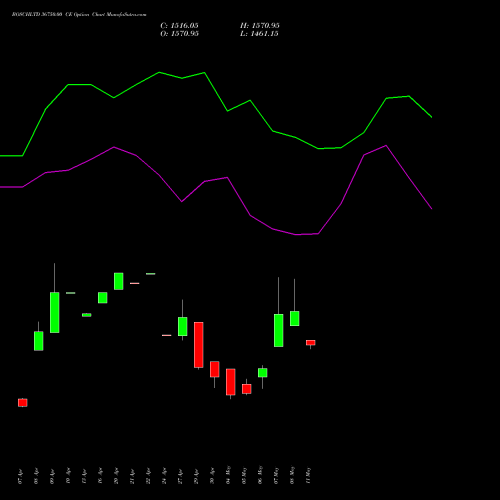Screen dimensions: 500x500
Task: Click the 07 Apr date label
Action: point(20,476)
